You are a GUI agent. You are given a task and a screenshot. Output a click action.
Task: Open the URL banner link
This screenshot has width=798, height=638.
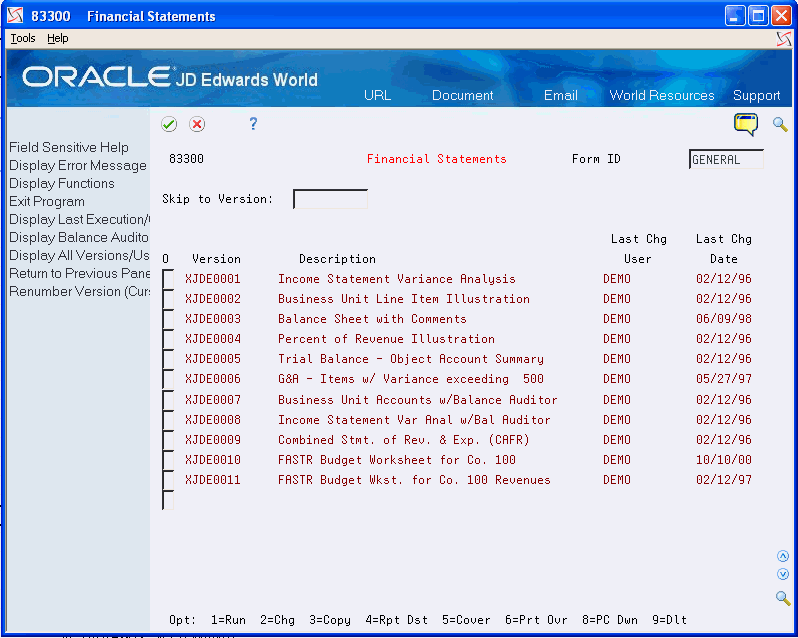point(378,95)
